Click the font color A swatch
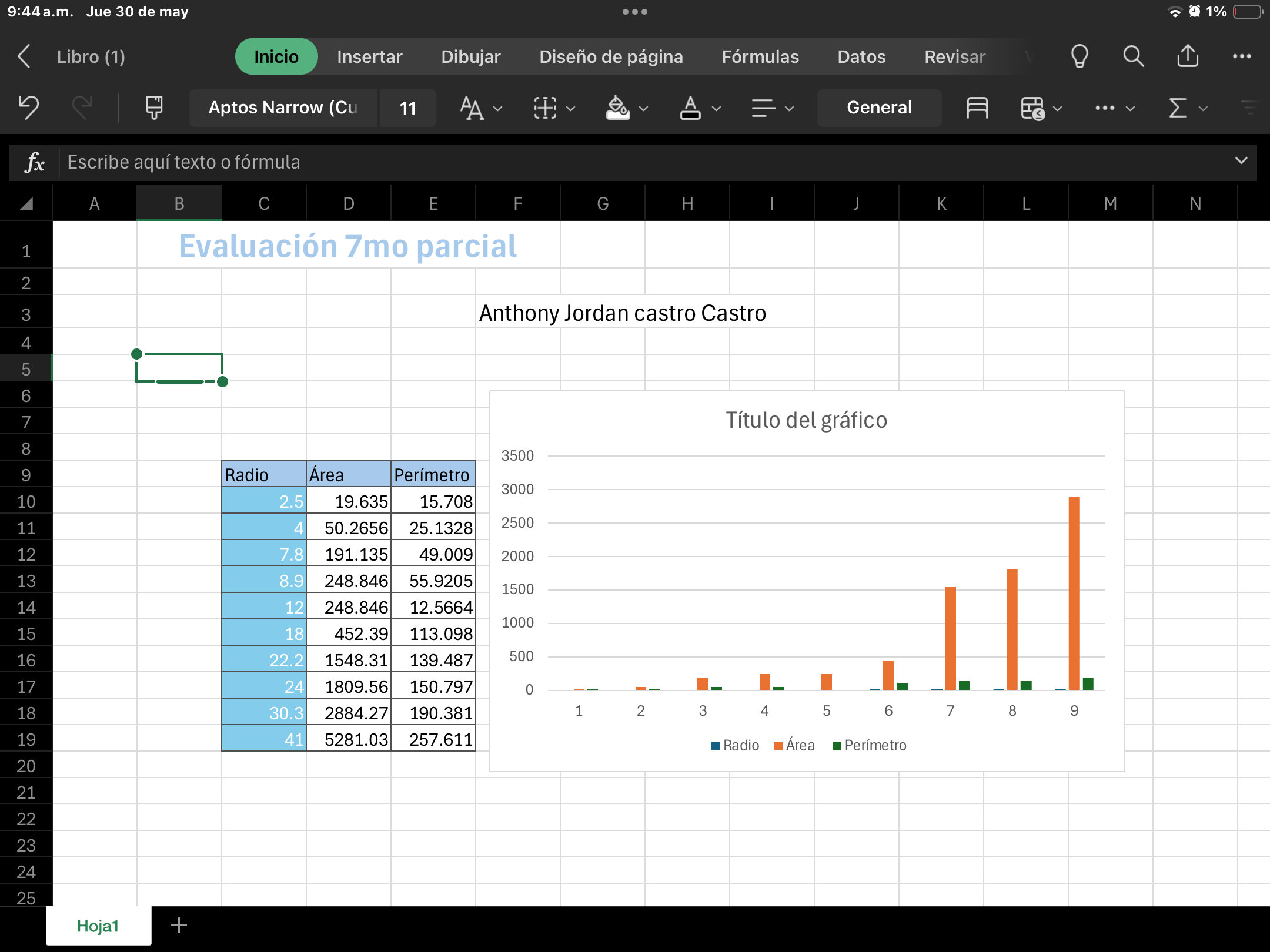Screen dimensions: 1270x952 (690, 108)
